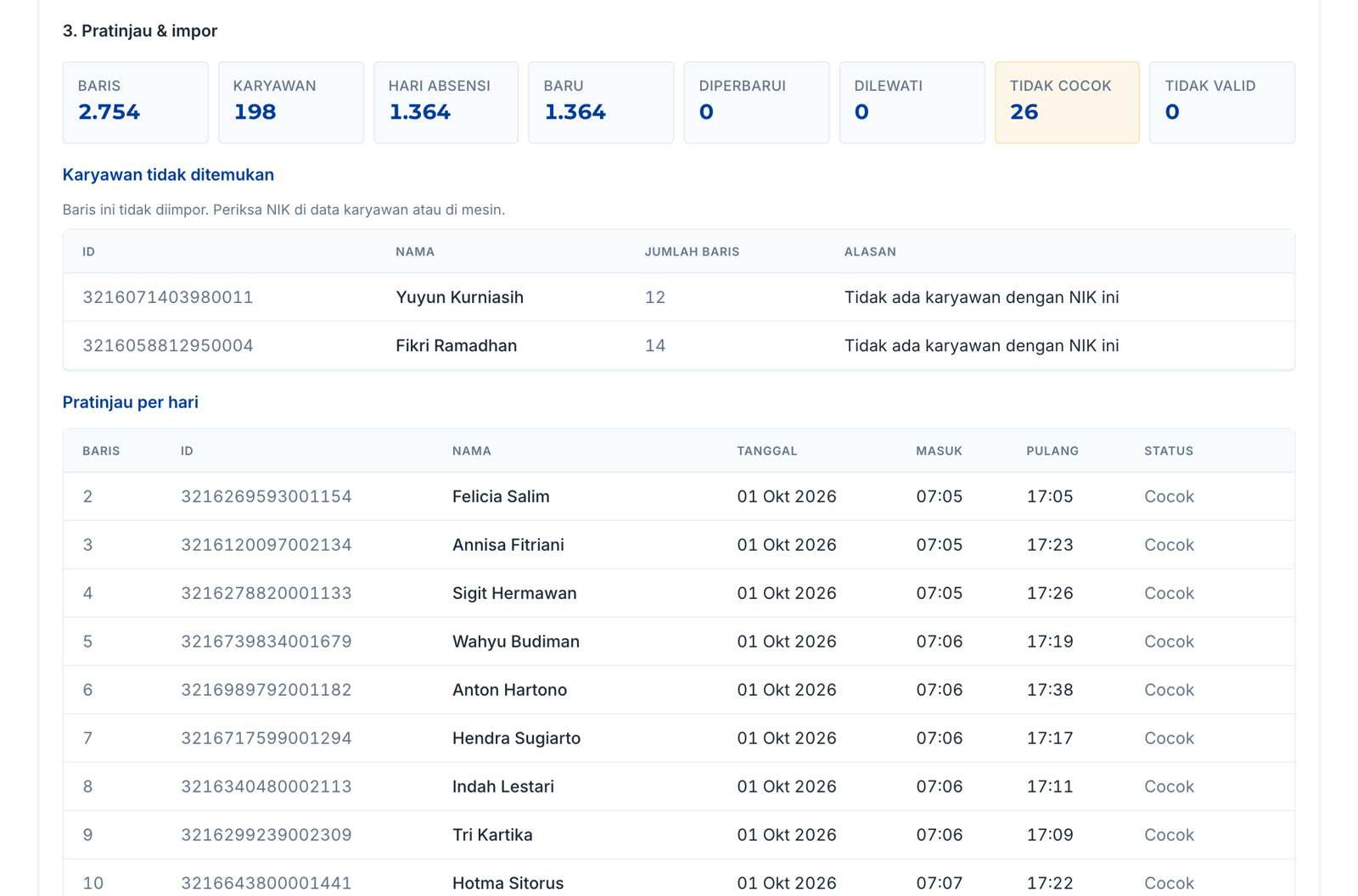
Task: Click the reason text in Fikri Ramadhan's row
Action: (981, 345)
